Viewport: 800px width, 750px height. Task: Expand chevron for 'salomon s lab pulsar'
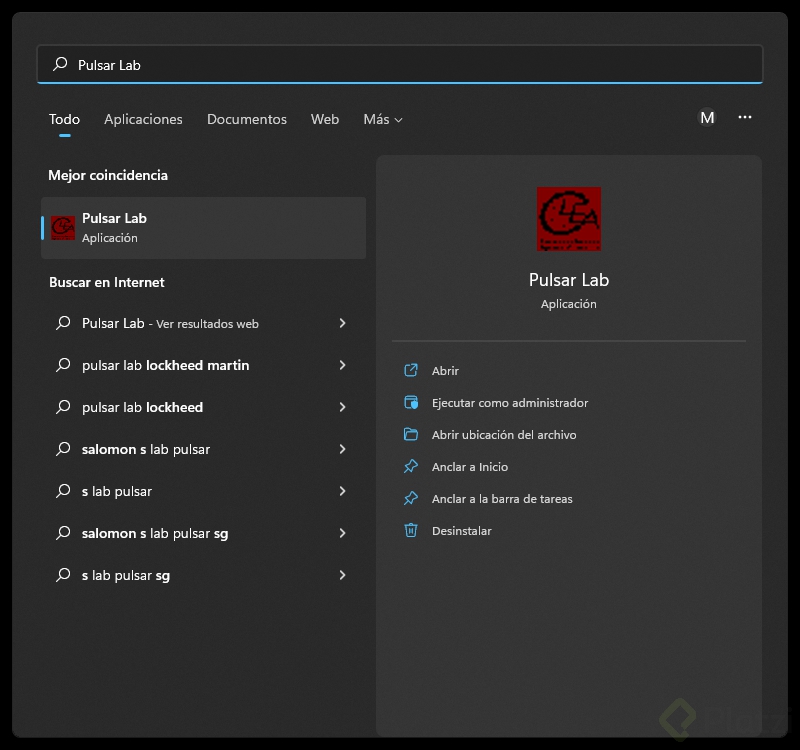click(x=342, y=449)
